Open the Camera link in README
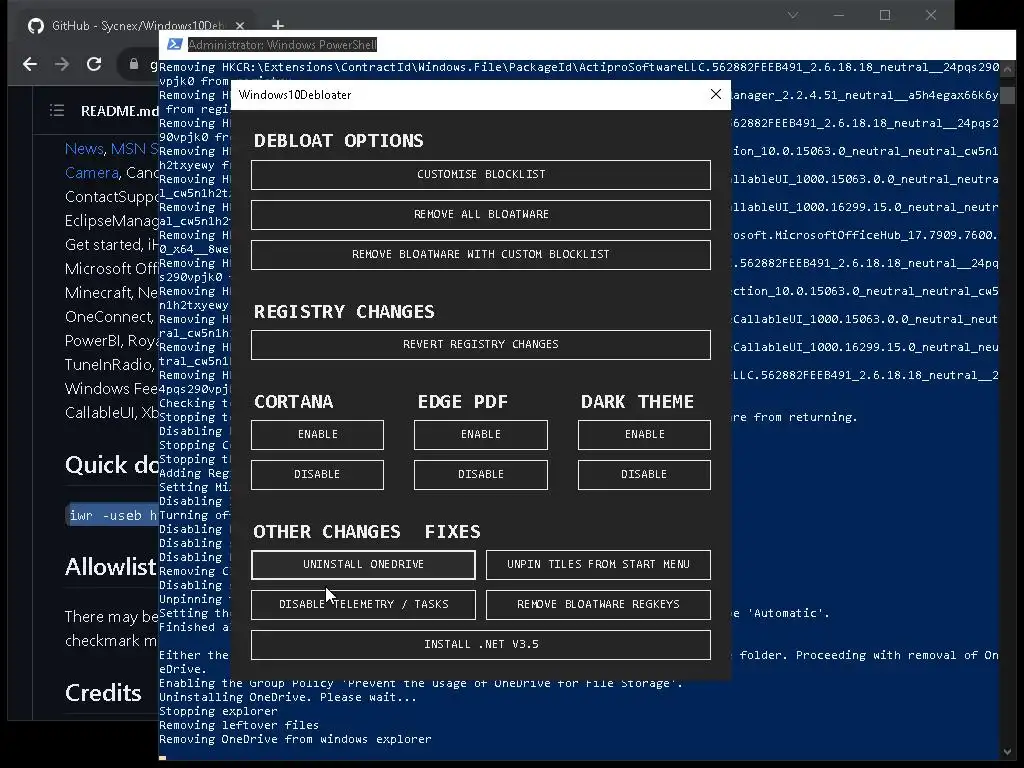 pyautogui.click(x=91, y=173)
